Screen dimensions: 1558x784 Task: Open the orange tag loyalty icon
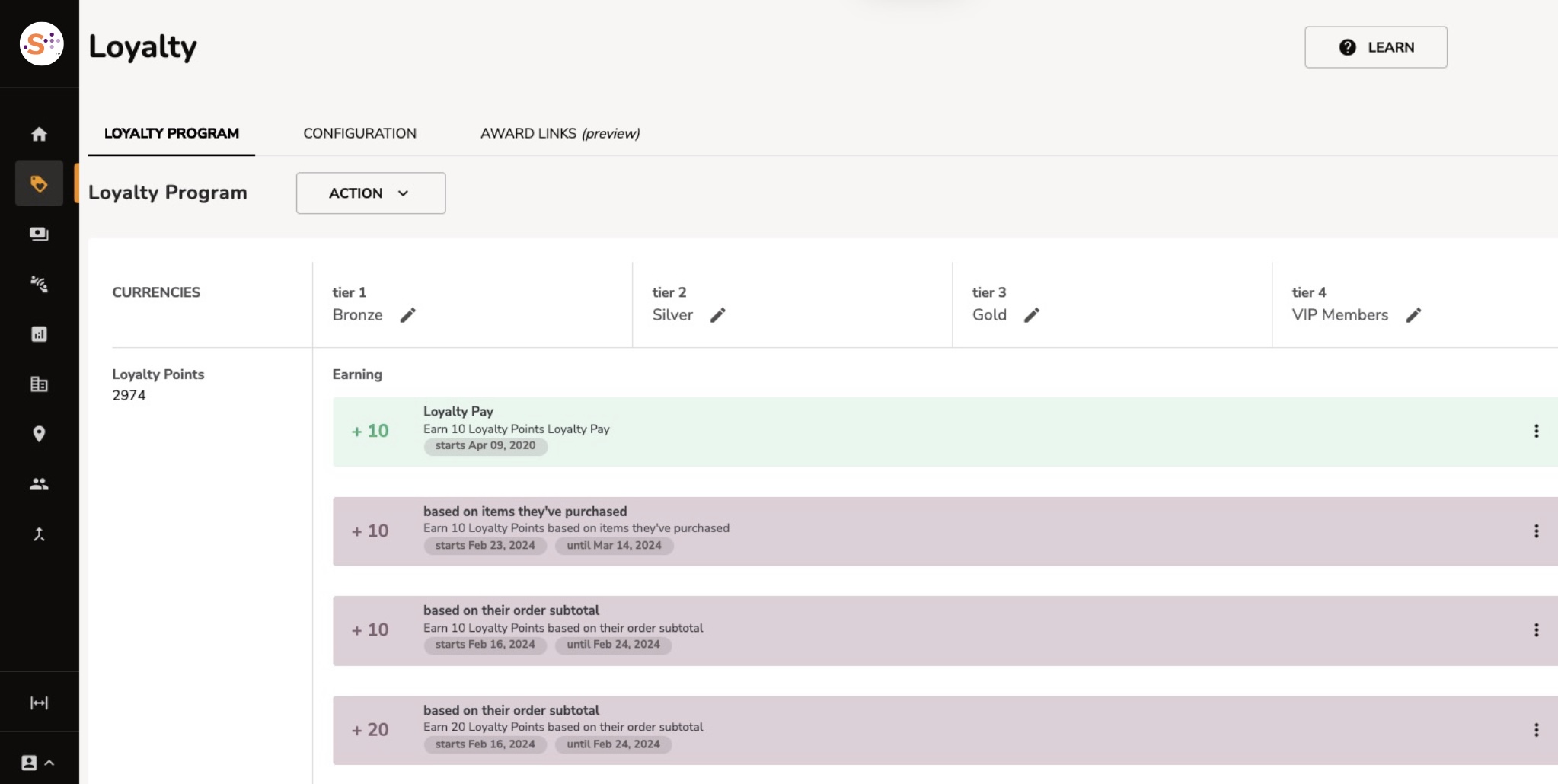coord(39,183)
